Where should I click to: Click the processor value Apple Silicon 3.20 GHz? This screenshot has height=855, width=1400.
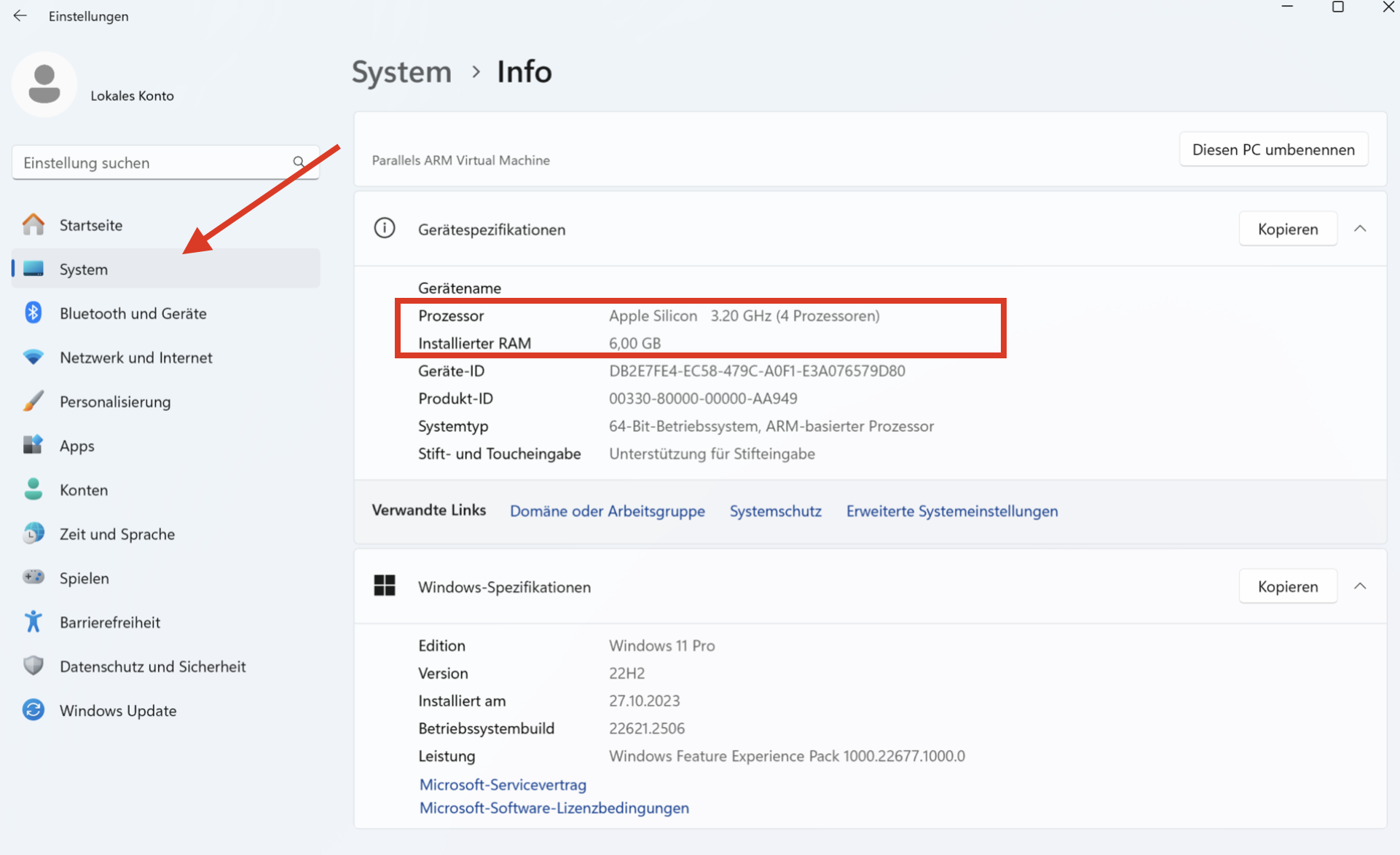pyautogui.click(x=744, y=315)
